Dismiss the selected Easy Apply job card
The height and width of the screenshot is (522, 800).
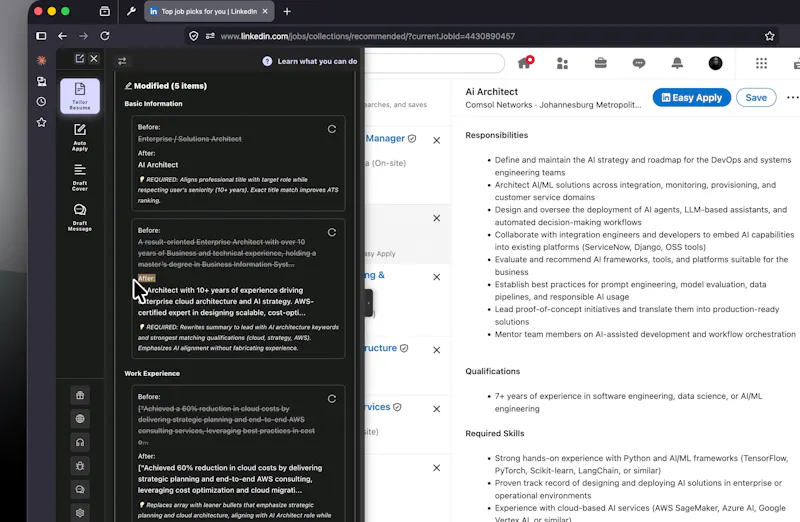(437, 218)
